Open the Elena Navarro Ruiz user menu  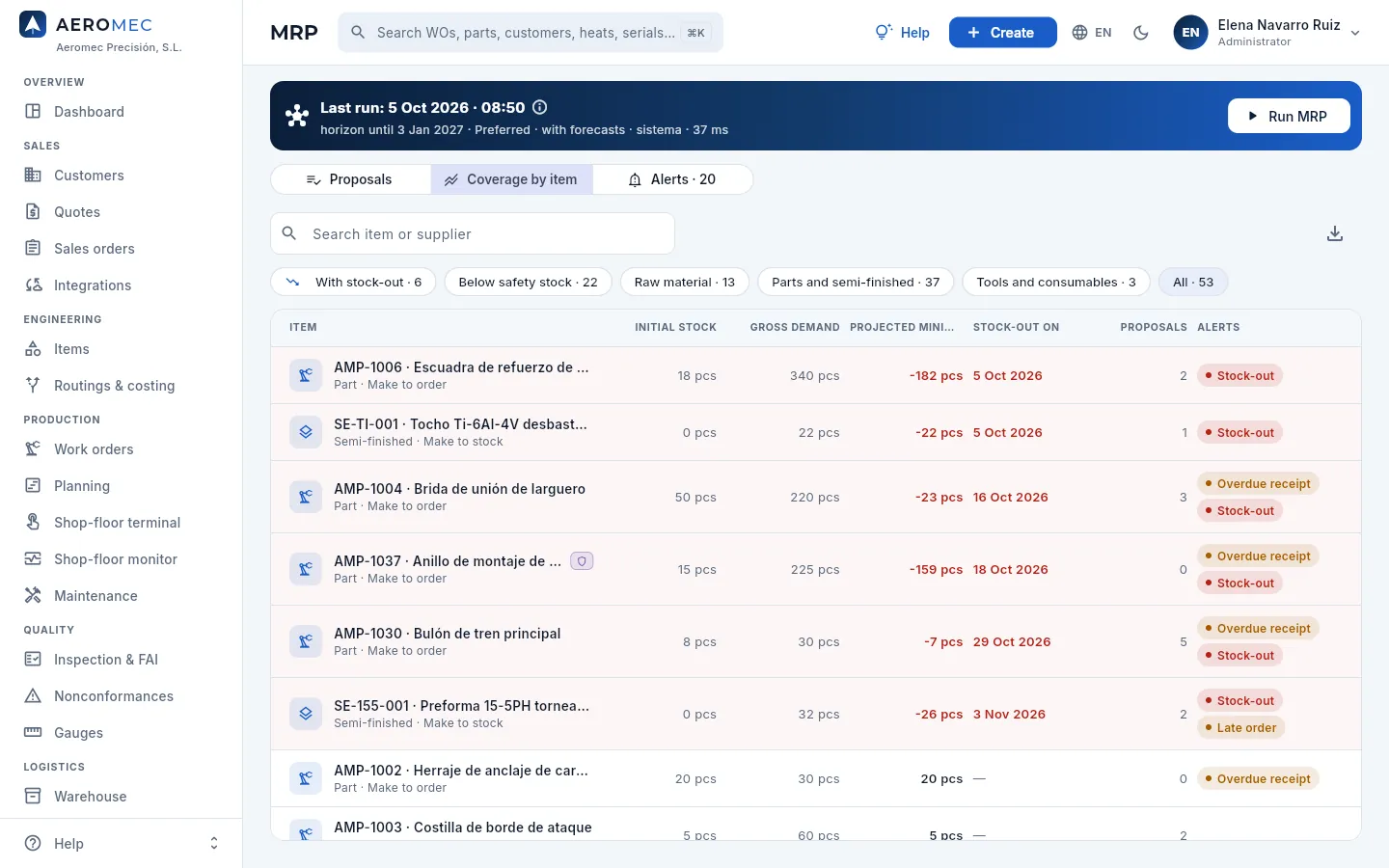(x=1267, y=33)
